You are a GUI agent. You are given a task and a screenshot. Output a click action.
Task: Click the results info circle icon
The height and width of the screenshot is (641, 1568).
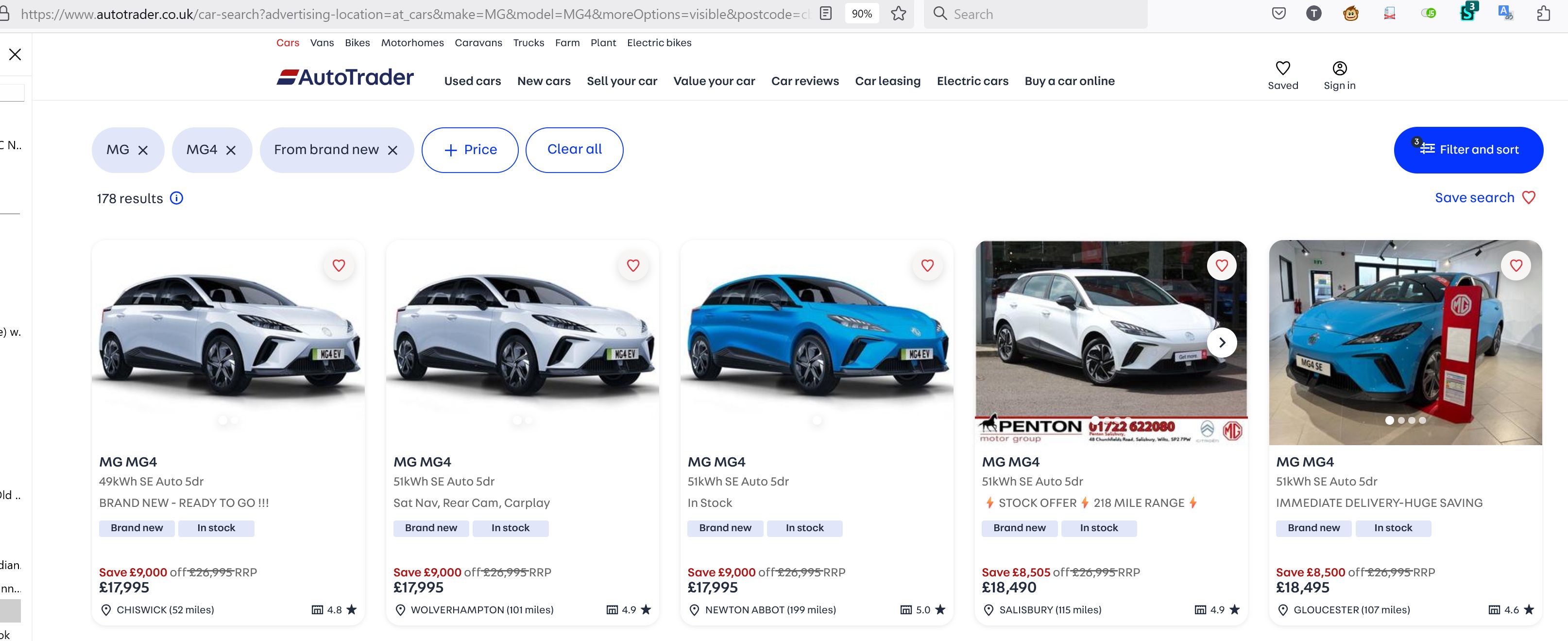click(176, 198)
